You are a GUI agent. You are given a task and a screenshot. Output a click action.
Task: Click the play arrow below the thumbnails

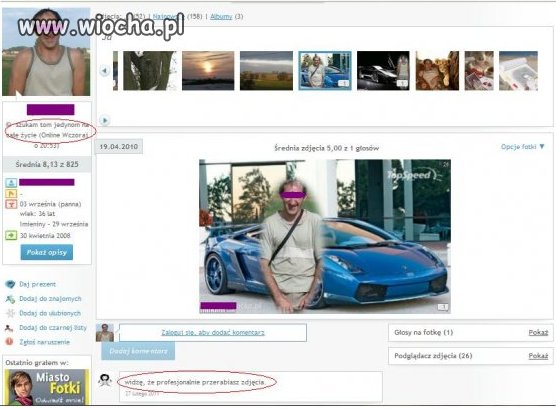[x=105, y=120]
